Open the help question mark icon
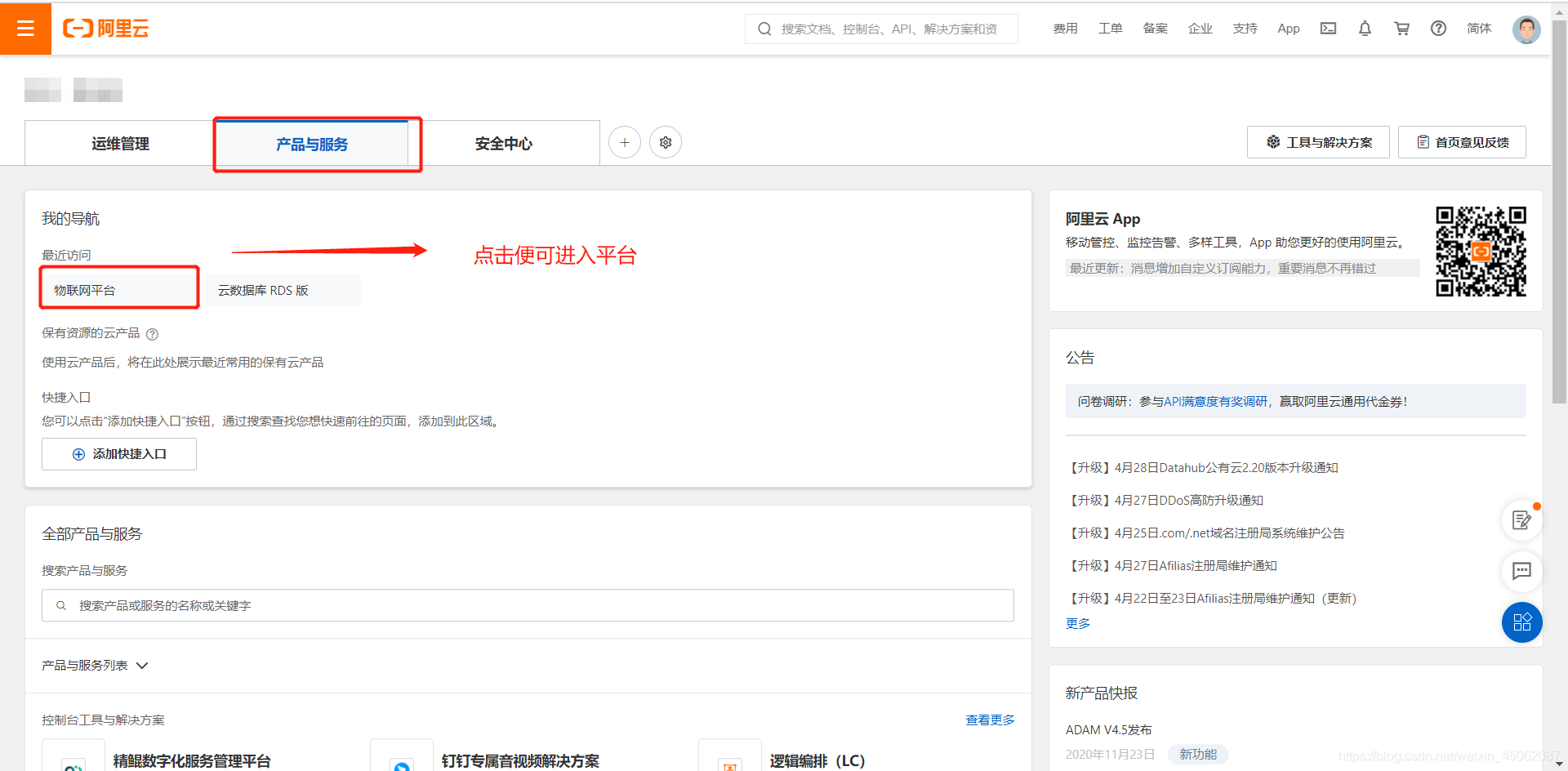The width and height of the screenshot is (1568, 771). tap(1439, 29)
